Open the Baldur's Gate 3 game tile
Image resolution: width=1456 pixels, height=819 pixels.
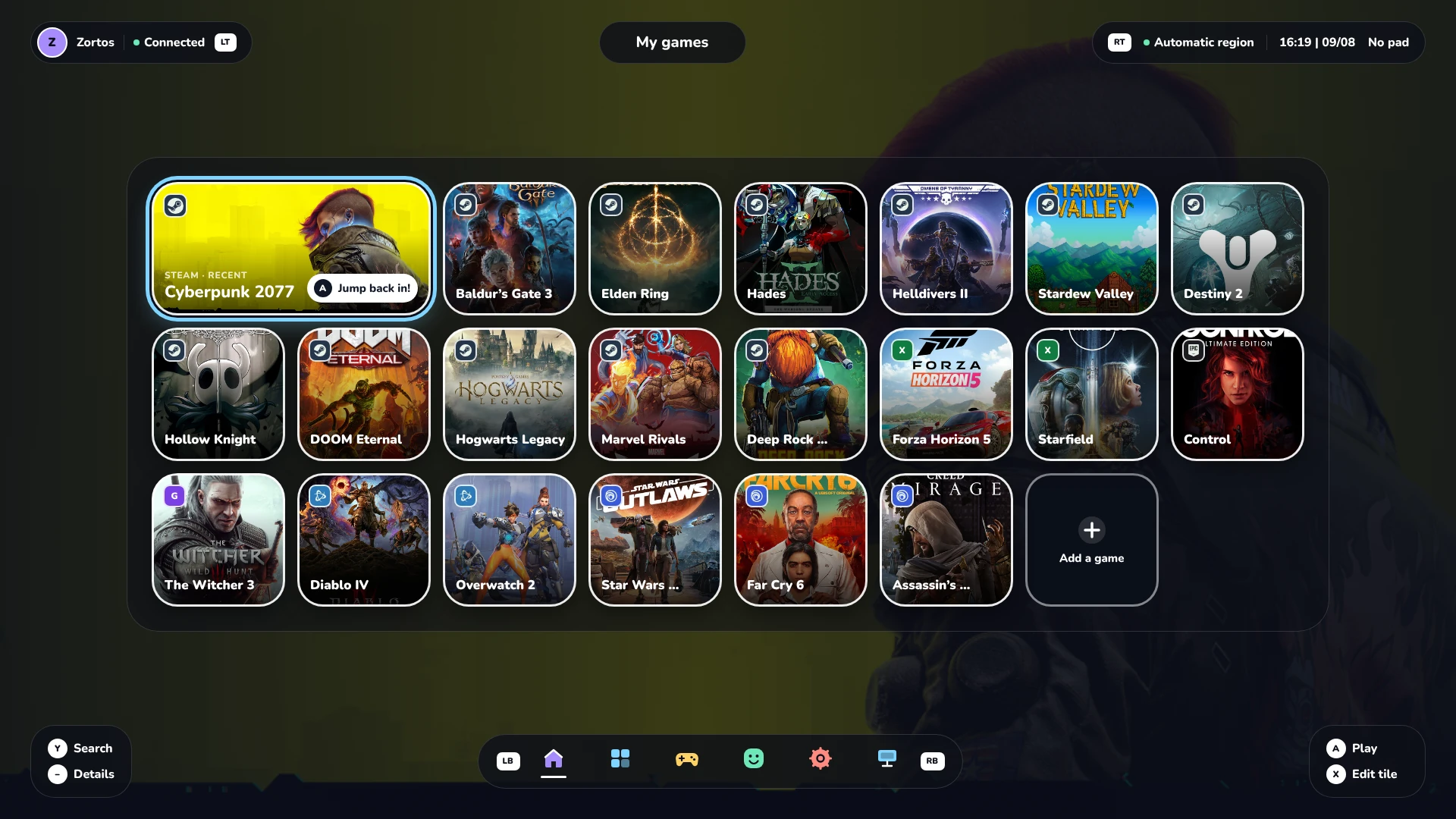point(510,249)
